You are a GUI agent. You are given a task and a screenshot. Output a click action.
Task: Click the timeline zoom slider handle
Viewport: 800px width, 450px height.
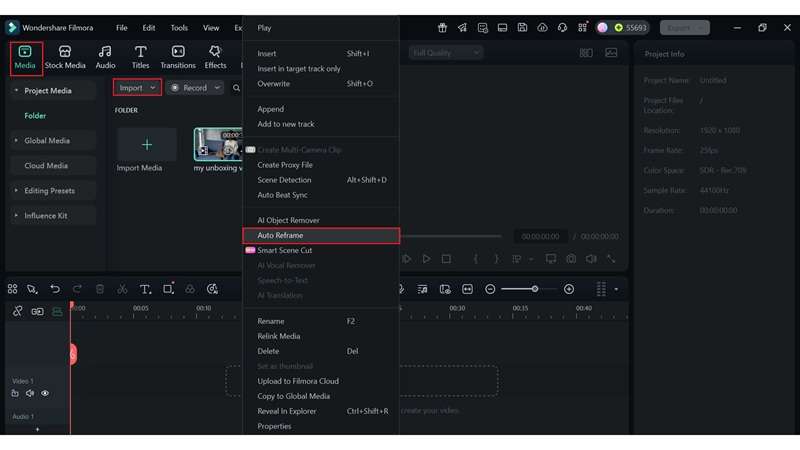pos(535,289)
